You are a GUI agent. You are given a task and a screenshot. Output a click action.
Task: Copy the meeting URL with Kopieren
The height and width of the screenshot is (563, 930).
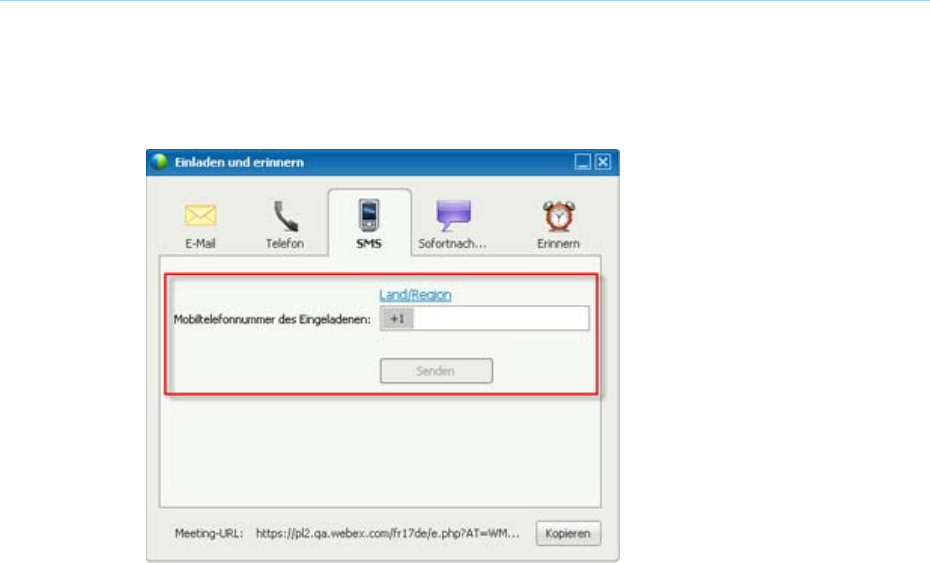click(x=568, y=533)
